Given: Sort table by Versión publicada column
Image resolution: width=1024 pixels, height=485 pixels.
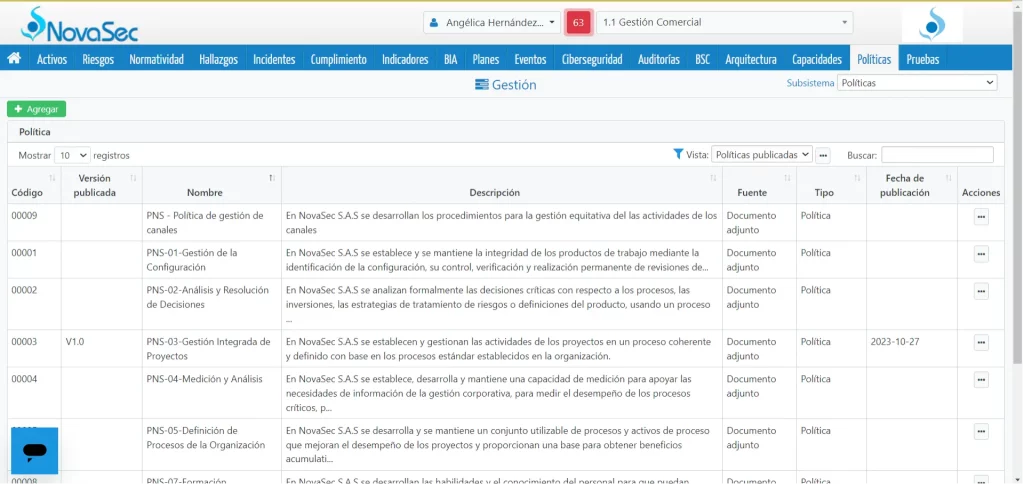Looking at the screenshot, I should click(101, 185).
